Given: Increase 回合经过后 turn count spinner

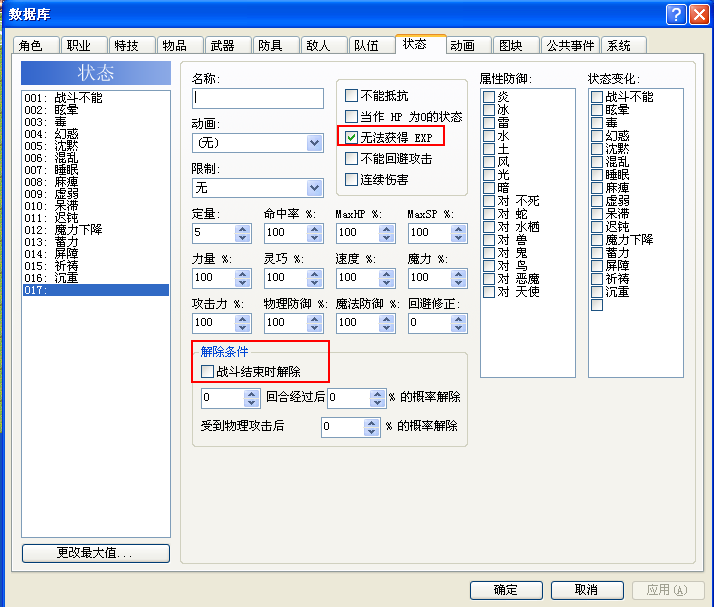Looking at the screenshot, I should point(252,394).
